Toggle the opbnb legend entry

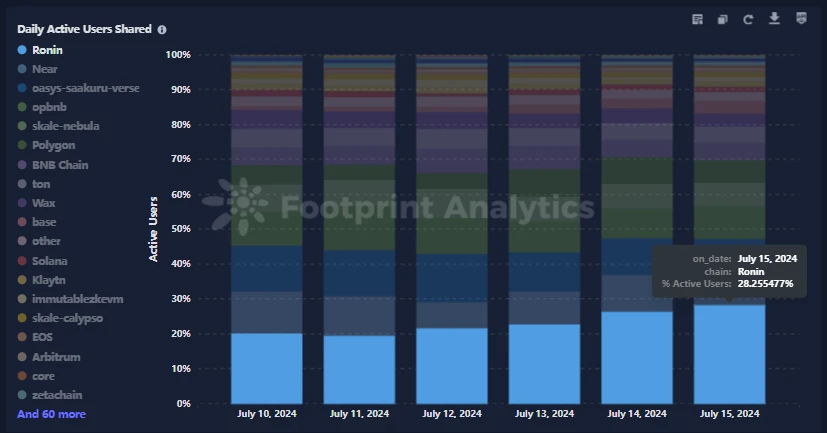click(x=42, y=107)
